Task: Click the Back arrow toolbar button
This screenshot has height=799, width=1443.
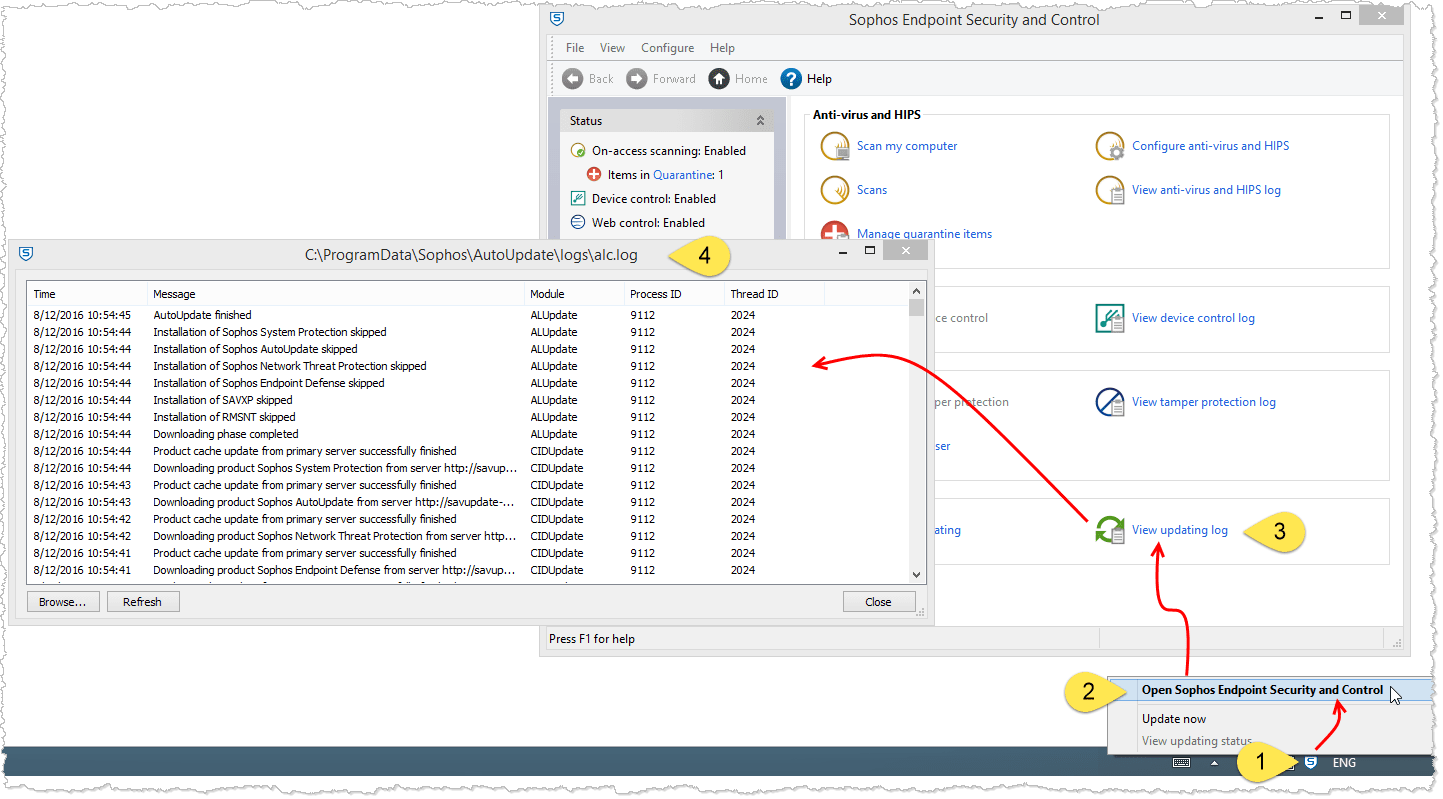Action: pos(587,79)
